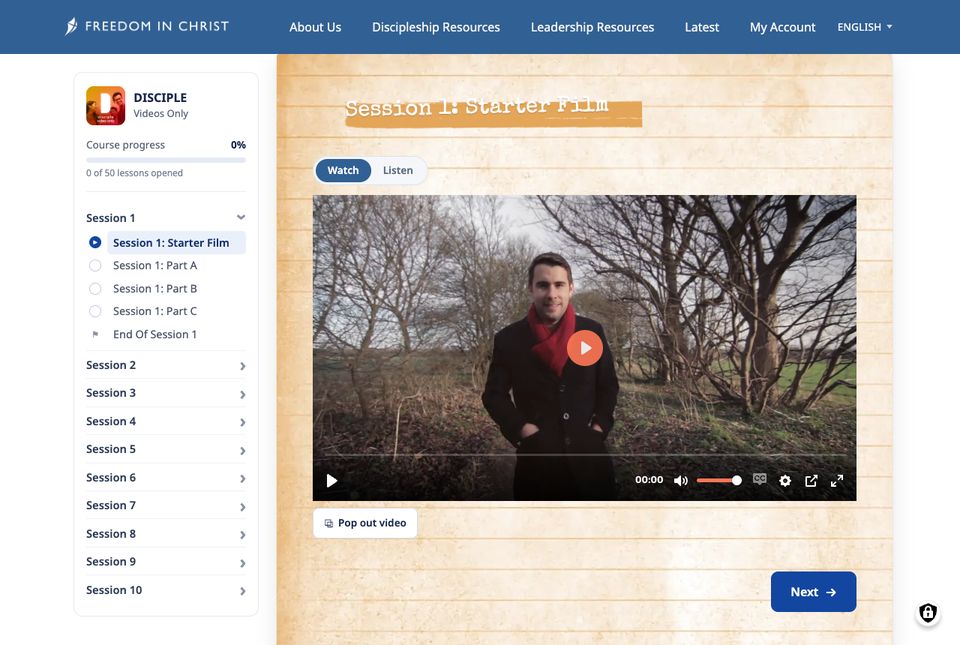This screenshot has height=645, width=960.
Task: Click the video progress seek bar
Action: pos(584,455)
